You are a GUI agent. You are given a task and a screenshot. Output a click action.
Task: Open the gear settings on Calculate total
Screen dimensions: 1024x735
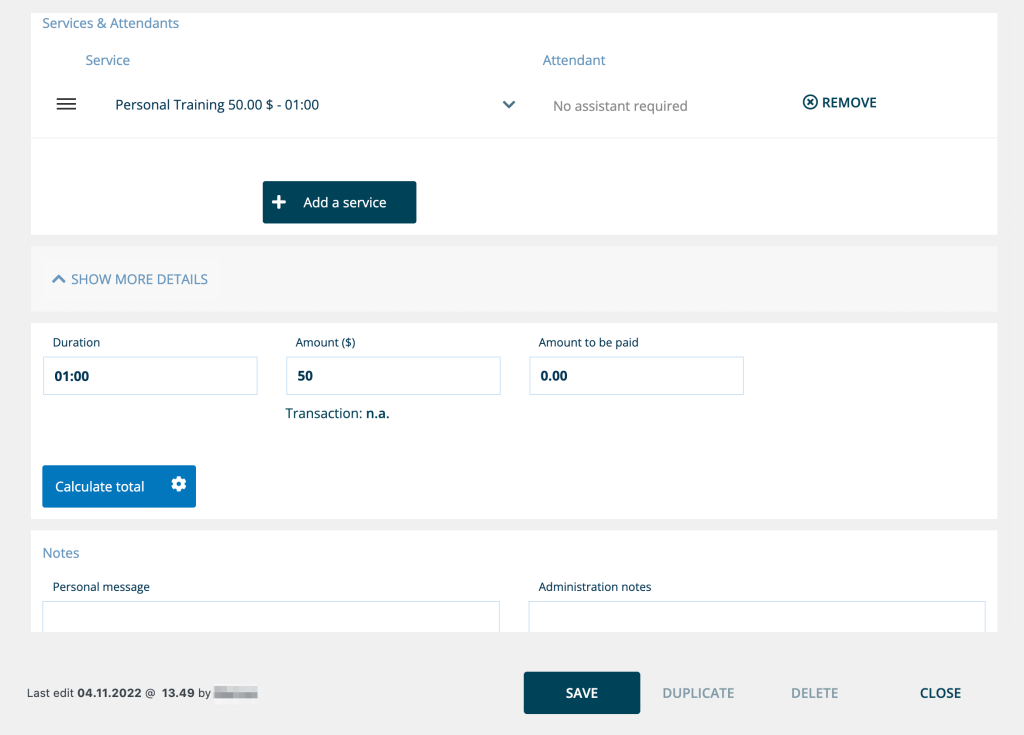(178, 485)
